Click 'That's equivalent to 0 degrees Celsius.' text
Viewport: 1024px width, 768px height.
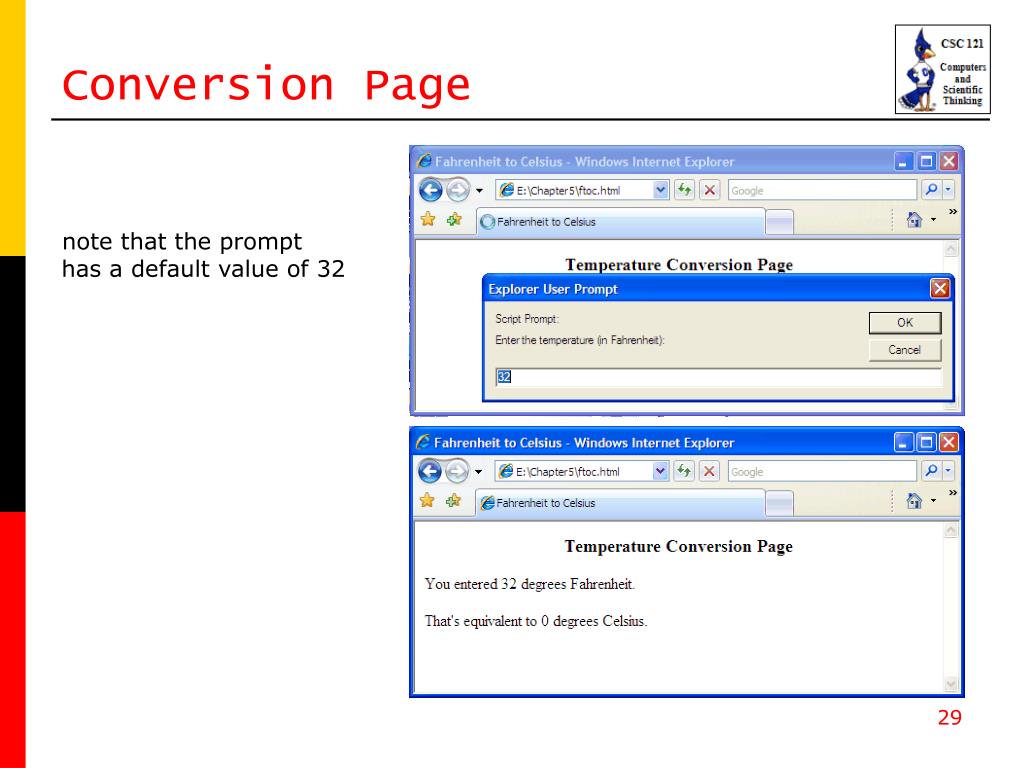click(x=536, y=621)
